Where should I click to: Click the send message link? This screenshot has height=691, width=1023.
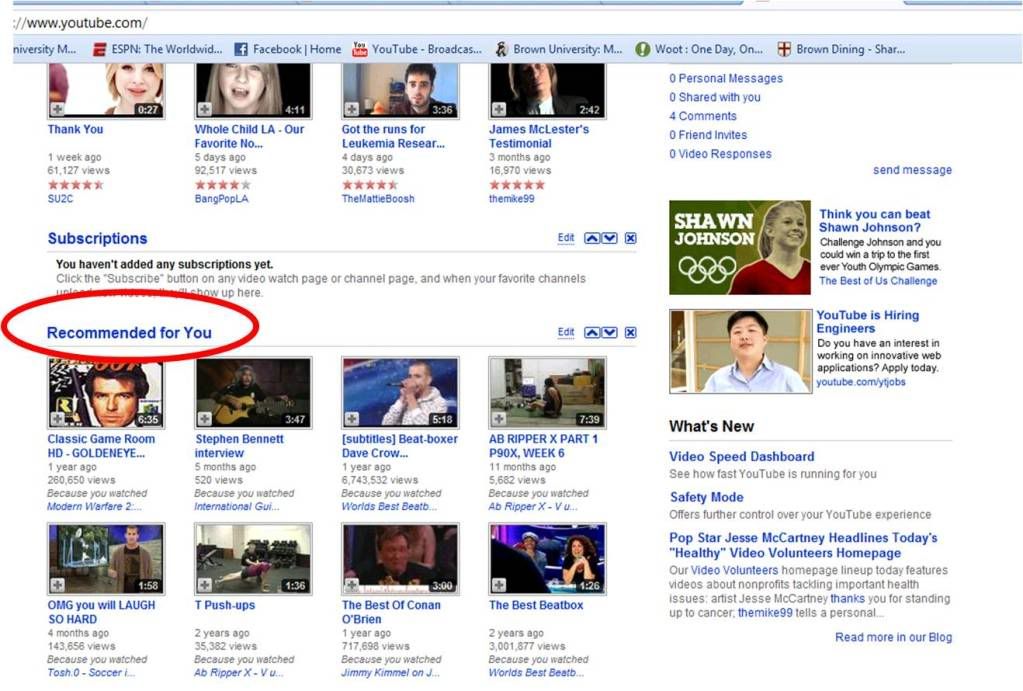(x=912, y=170)
